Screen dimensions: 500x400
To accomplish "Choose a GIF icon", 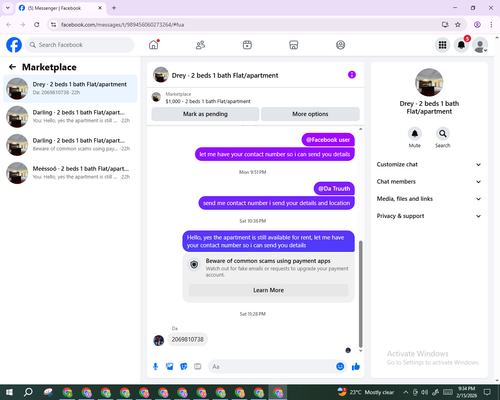I will (x=198, y=367).
